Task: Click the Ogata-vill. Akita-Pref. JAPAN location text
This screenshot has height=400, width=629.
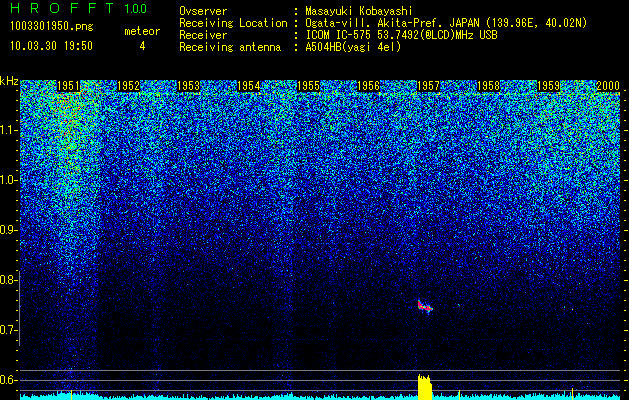Action: (x=446, y=23)
